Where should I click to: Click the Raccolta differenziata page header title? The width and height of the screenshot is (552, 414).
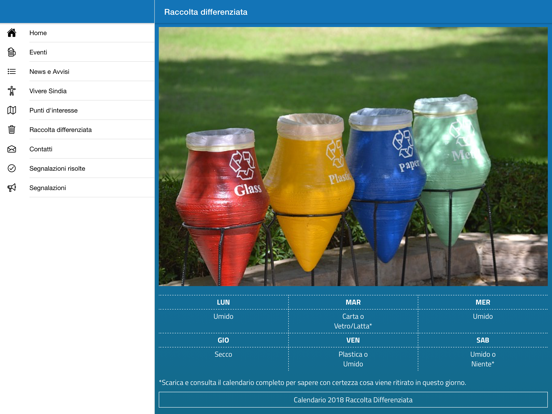point(206,12)
